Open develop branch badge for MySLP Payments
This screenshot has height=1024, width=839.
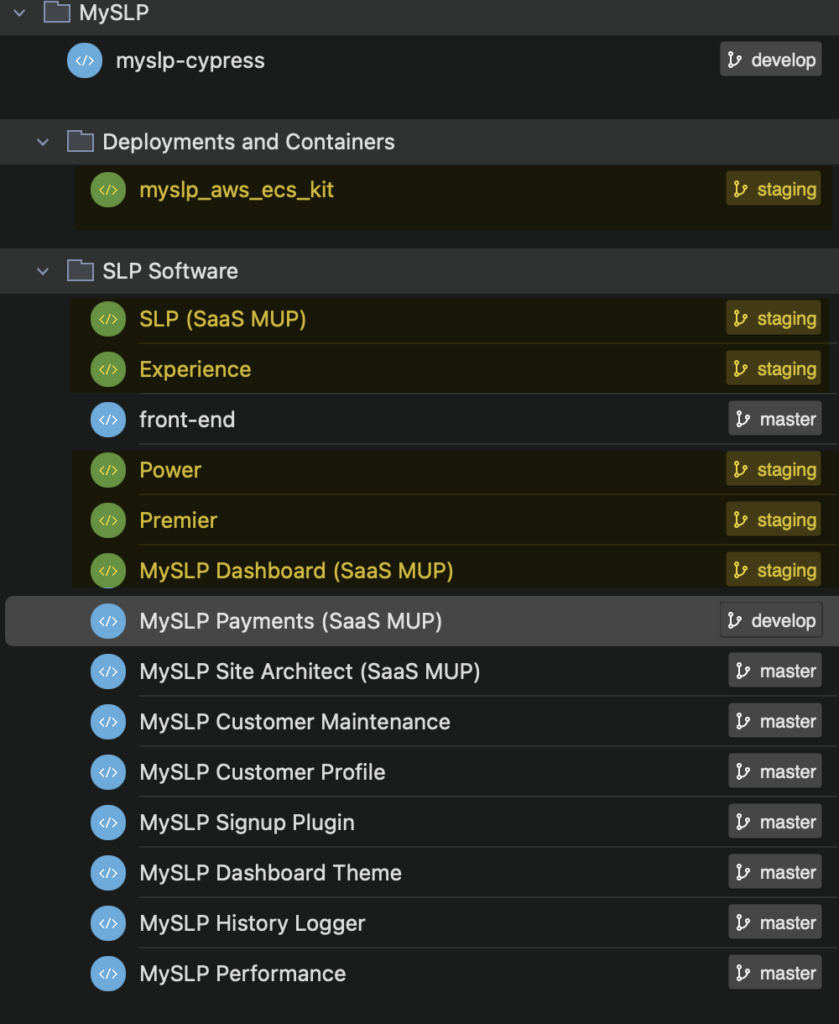[771, 620]
